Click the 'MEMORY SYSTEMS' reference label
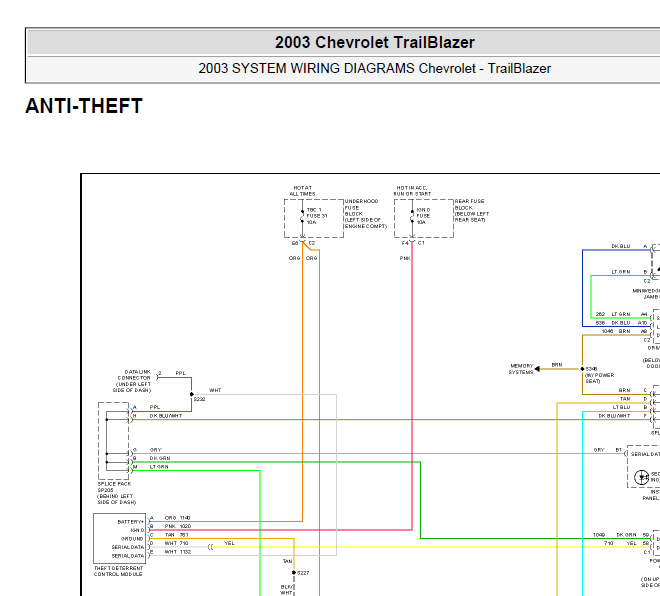The height and width of the screenshot is (596, 660). tap(522, 369)
